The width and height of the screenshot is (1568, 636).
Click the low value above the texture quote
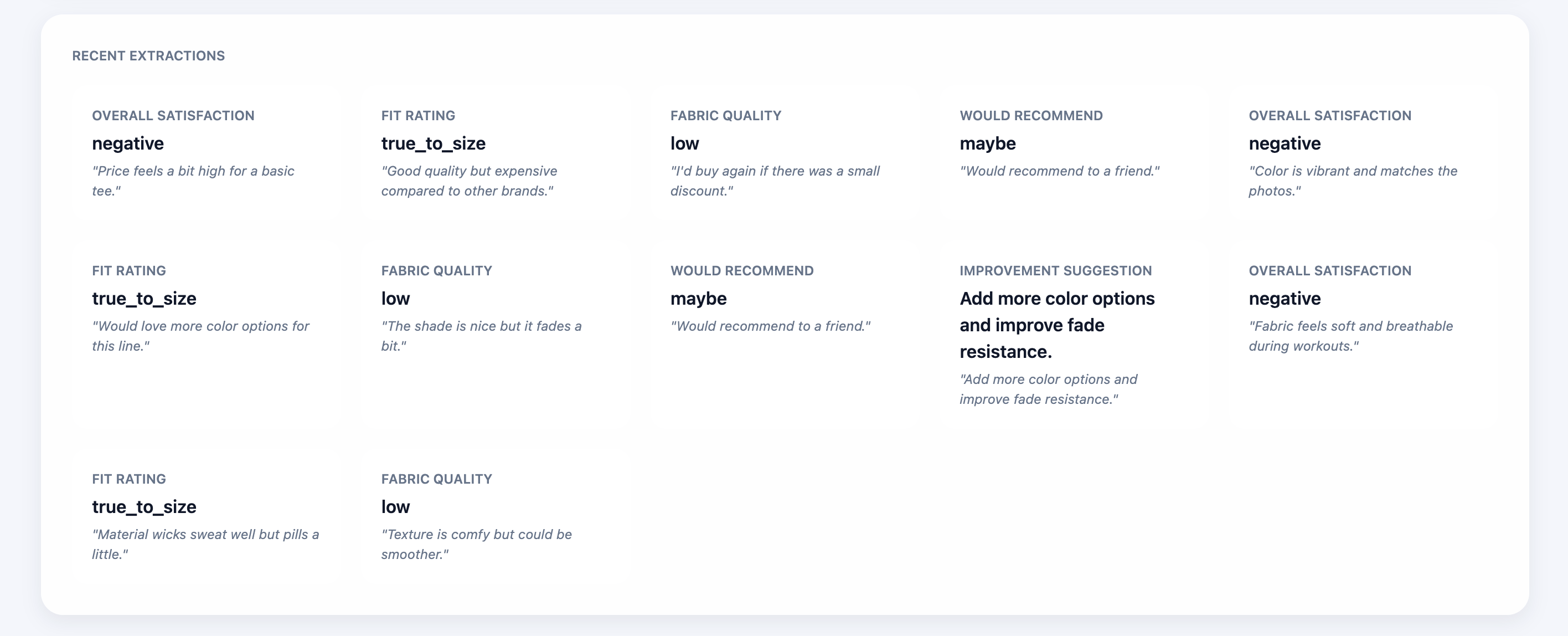[x=395, y=506]
